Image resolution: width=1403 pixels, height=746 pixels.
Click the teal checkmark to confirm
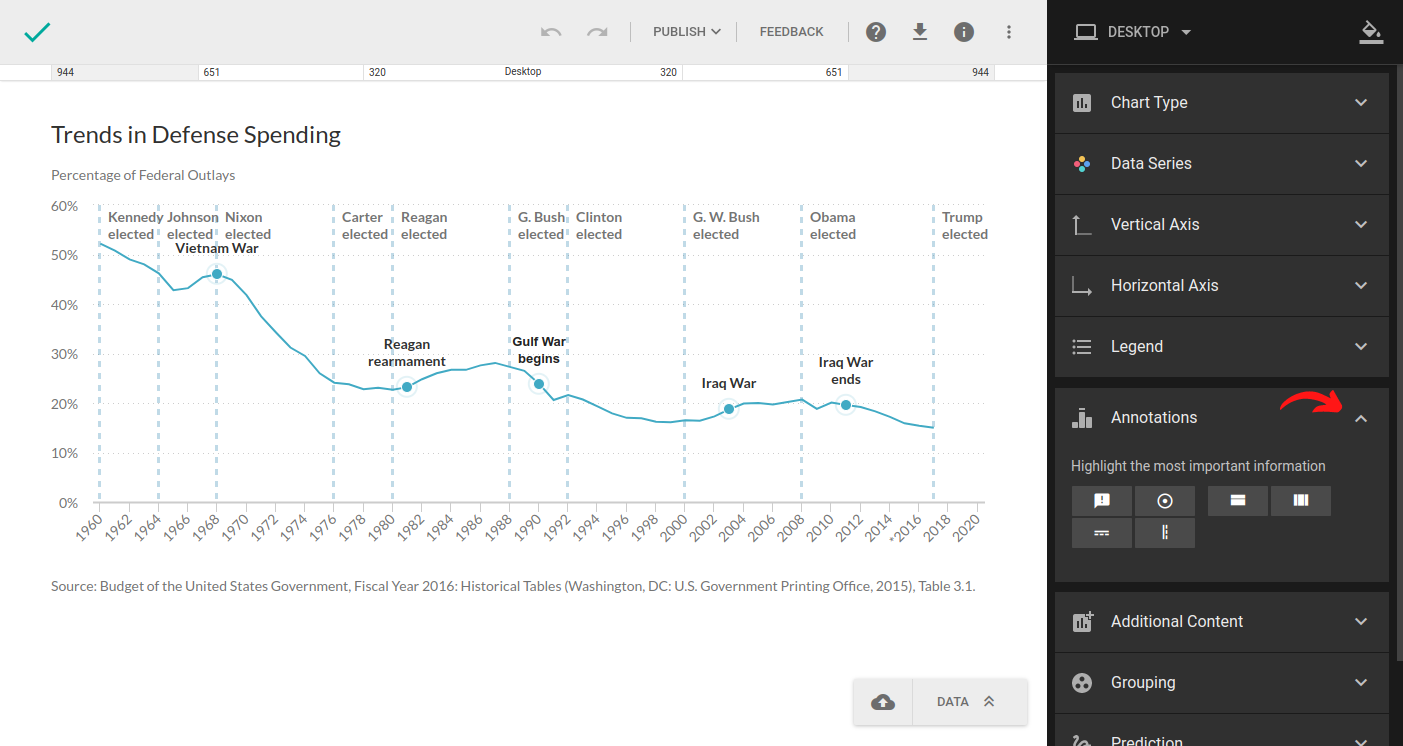pyautogui.click(x=37, y=32)
